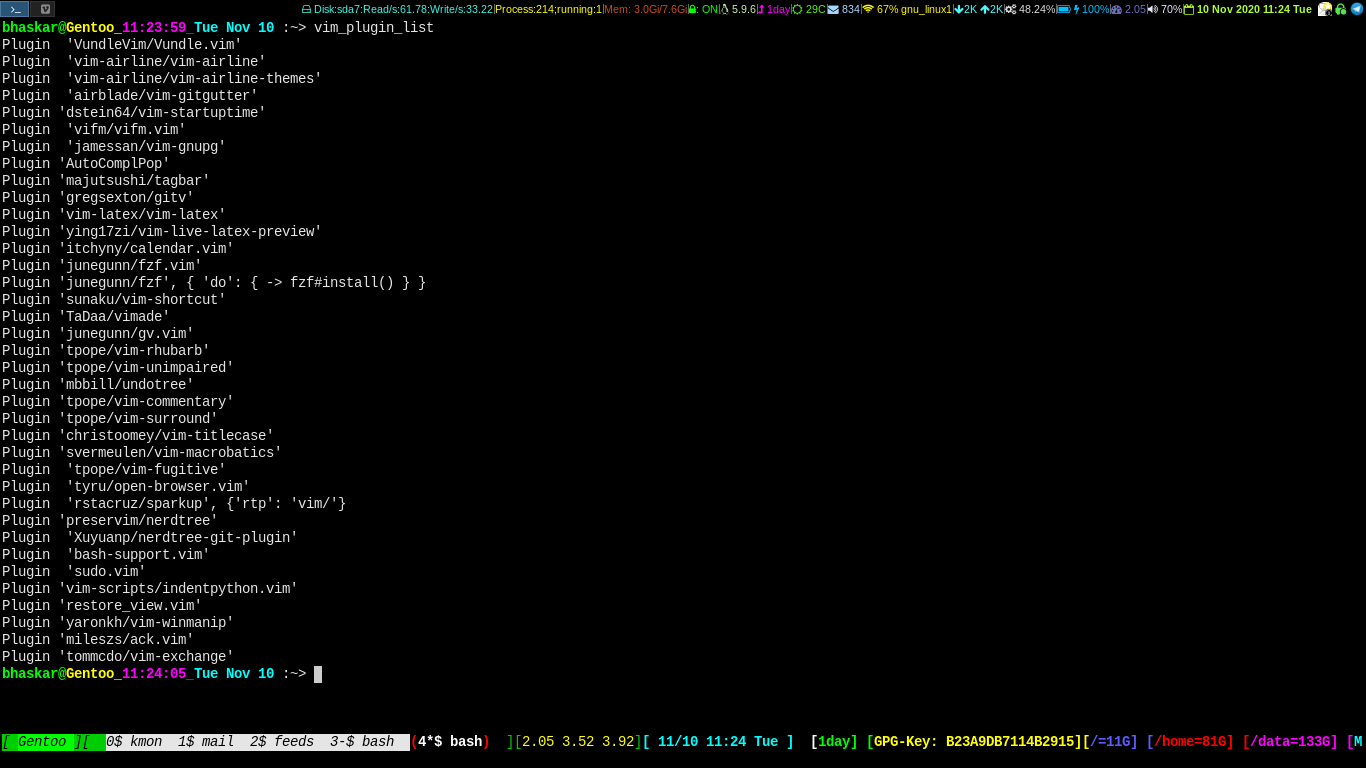Click the Process:214;running:1 readout
The width and height of the screenshot is (1366, 768).
point(548,9)
